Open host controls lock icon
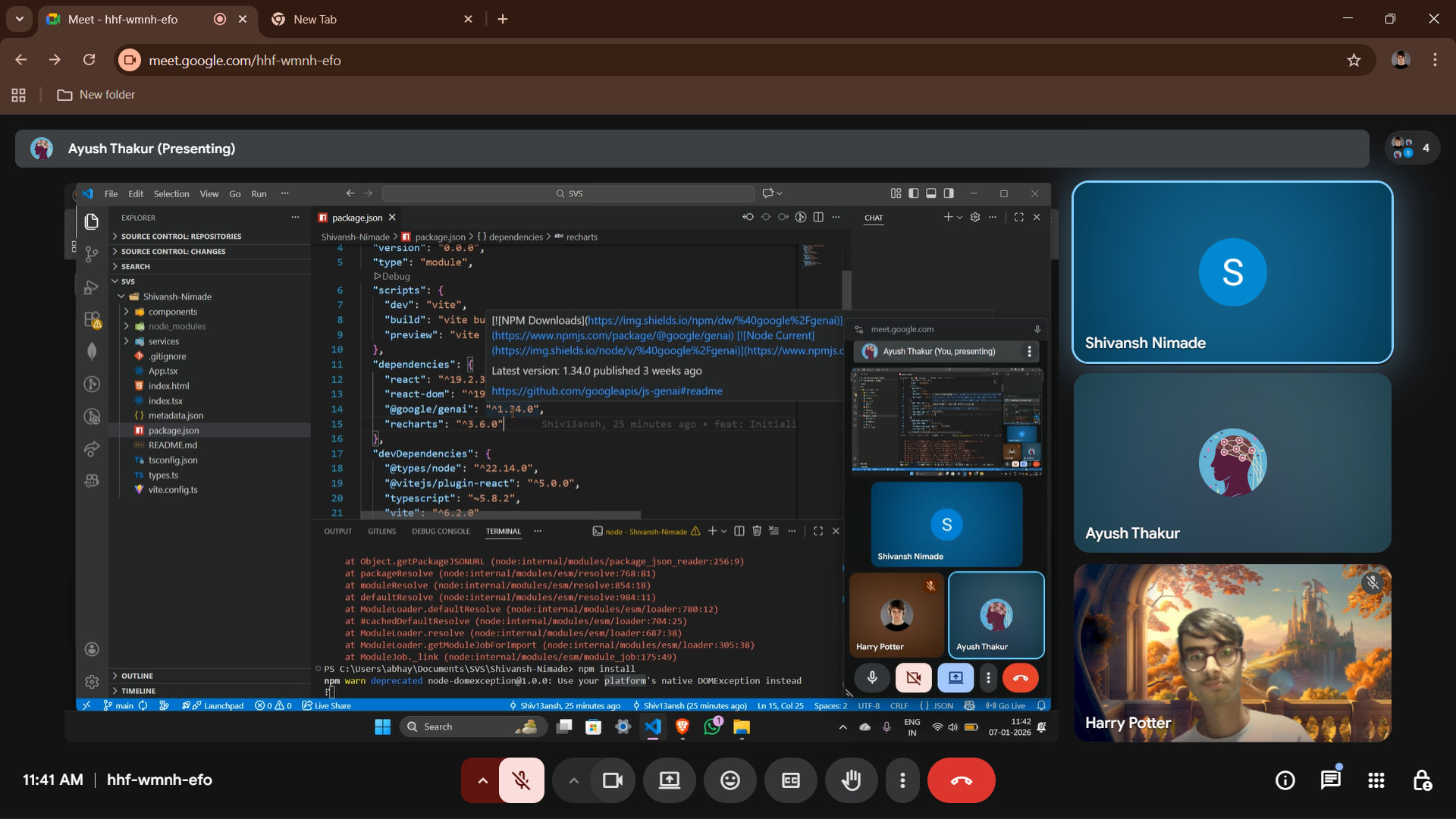Image resolution: width=1456 pixels, height=819 pixels. point(1422,780)
